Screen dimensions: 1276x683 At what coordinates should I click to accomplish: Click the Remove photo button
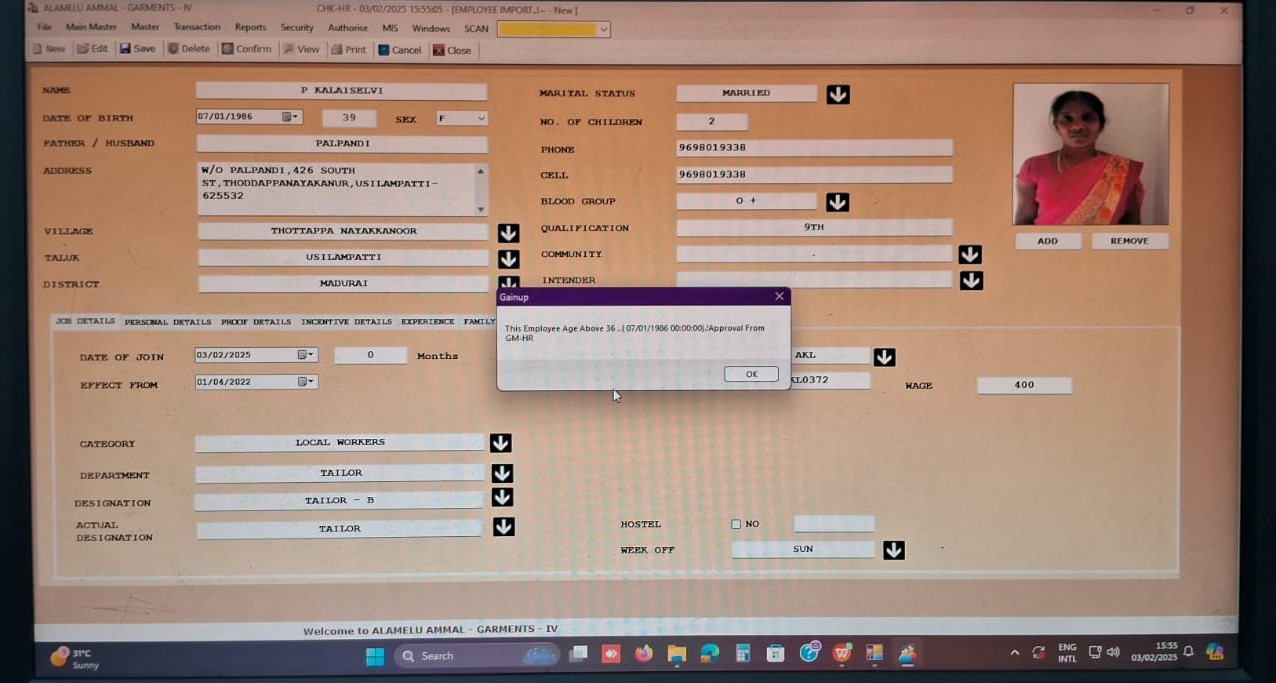coord(1129,241)
